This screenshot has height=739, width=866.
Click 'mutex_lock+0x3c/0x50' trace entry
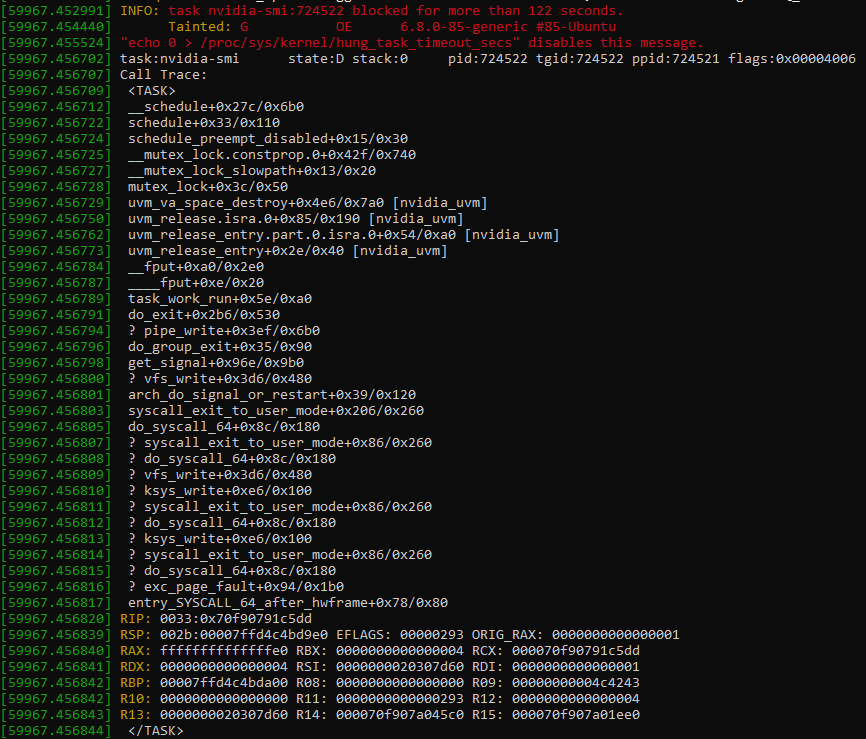coord(208,187)
